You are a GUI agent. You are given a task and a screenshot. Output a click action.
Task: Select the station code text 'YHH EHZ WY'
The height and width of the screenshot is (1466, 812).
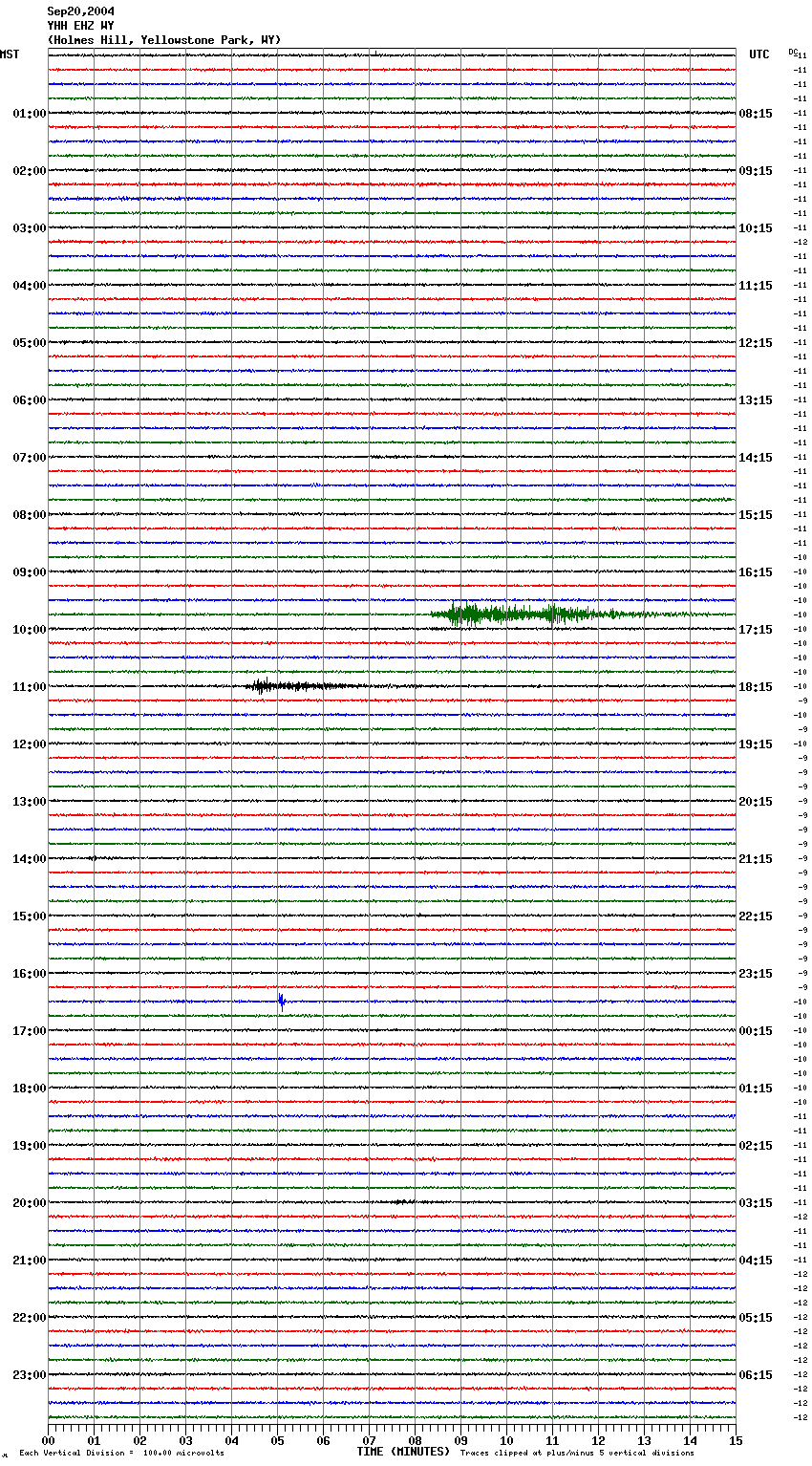(81, 26)
